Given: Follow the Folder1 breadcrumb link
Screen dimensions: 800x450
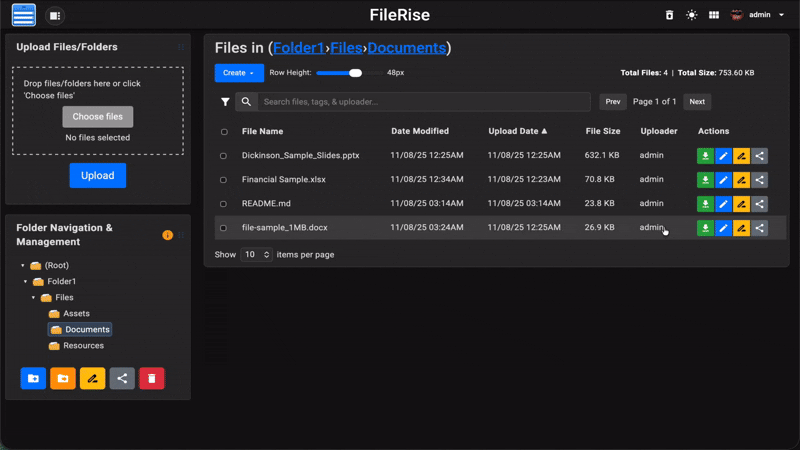Looking at the screenshot, I should click(x=298, y=47).
